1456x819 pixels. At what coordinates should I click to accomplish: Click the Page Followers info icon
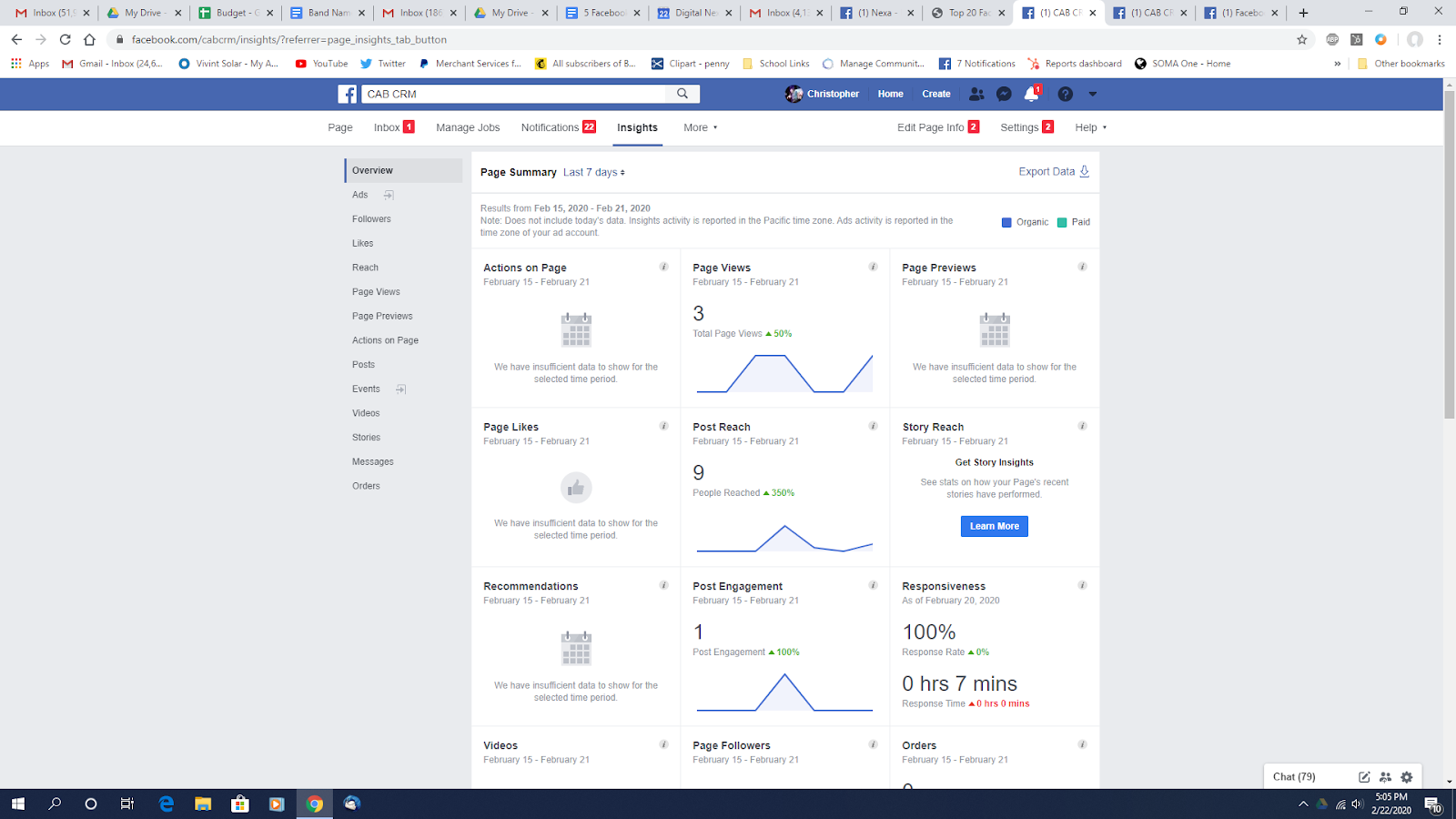coord(873,744)
